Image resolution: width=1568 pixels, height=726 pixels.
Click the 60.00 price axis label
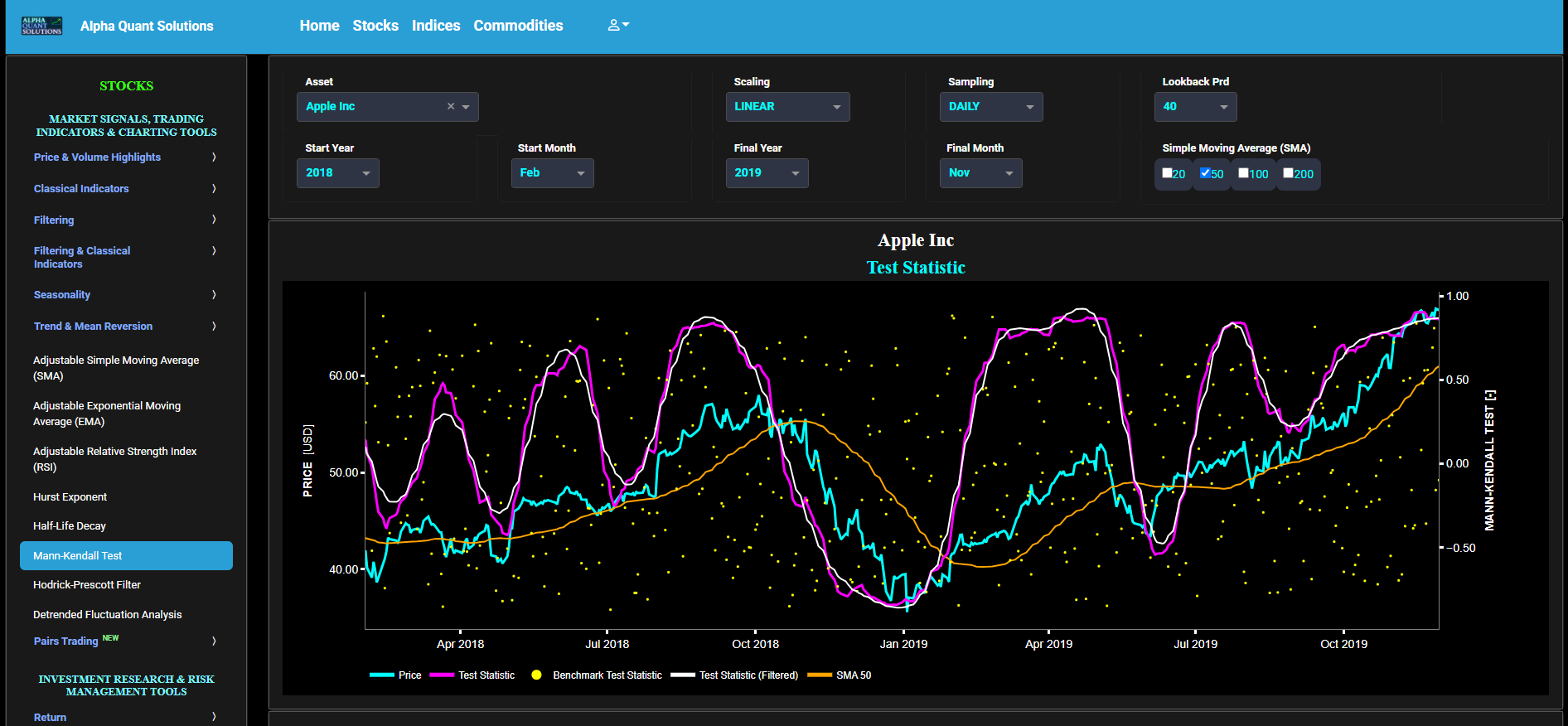point(343,376)
